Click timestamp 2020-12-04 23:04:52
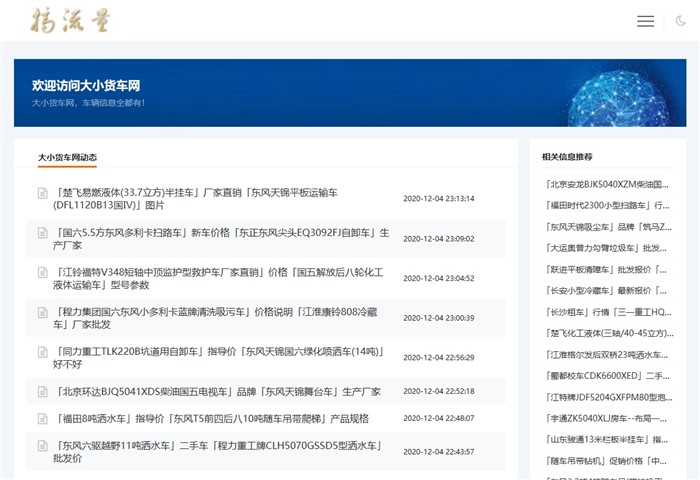The width and height of the screenshot is (700, 480). point(438,278)
